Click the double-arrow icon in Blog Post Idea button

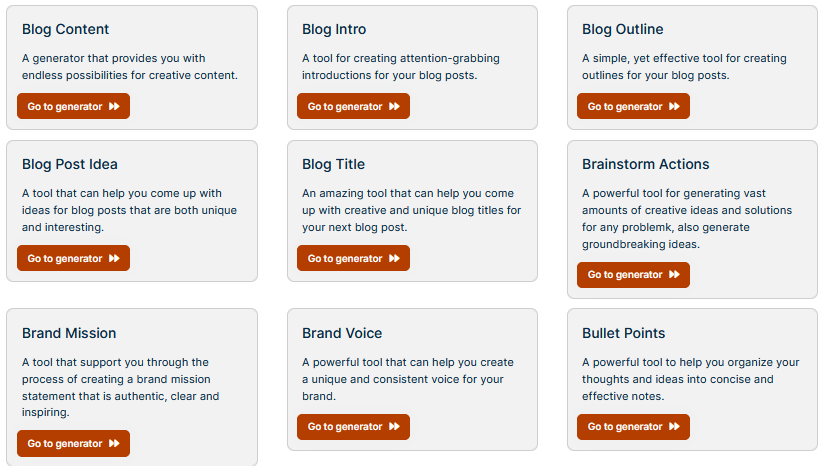click(114, 259)
